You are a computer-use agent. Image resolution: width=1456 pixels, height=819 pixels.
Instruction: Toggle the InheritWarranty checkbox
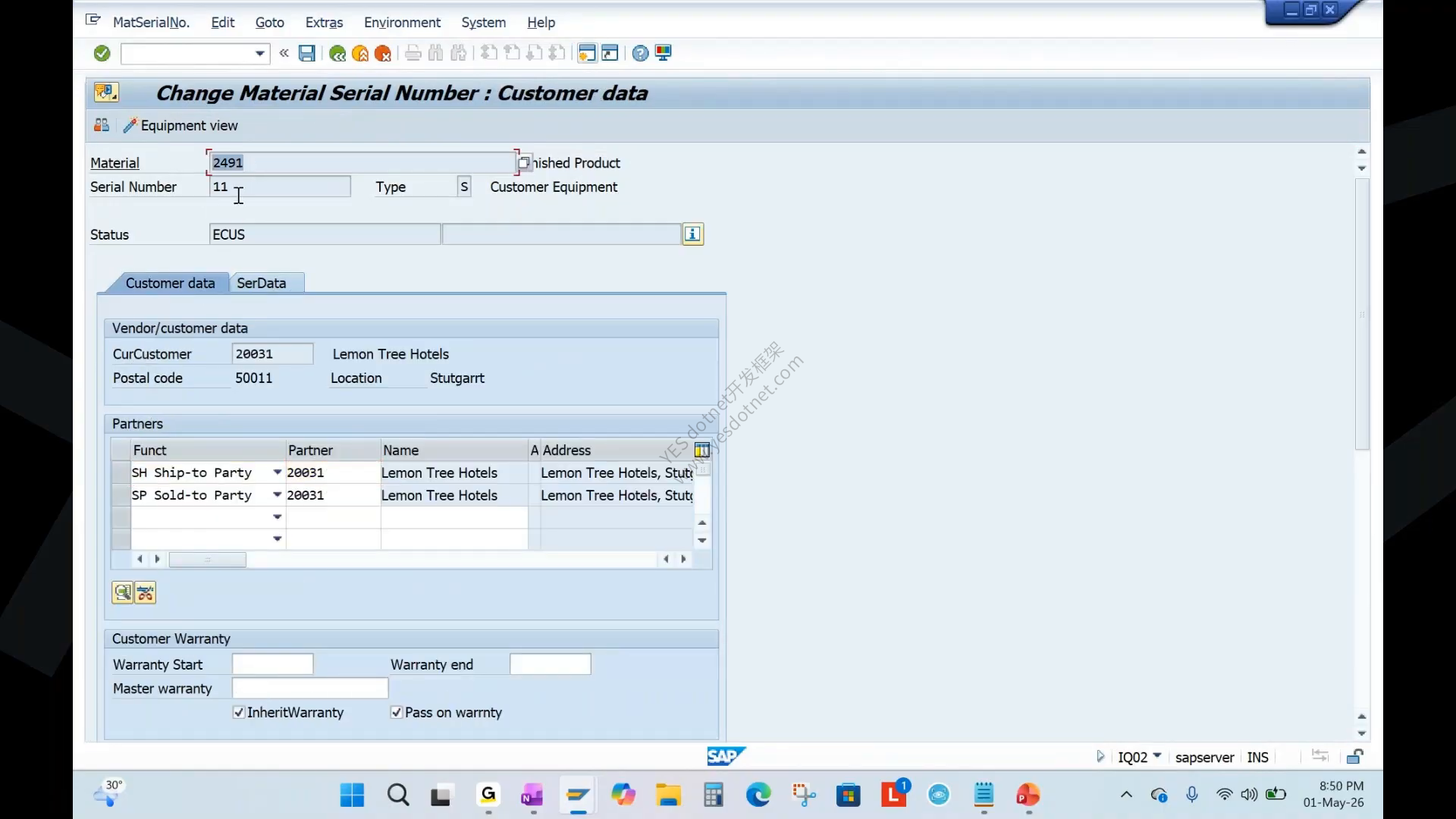pos(239,712)
